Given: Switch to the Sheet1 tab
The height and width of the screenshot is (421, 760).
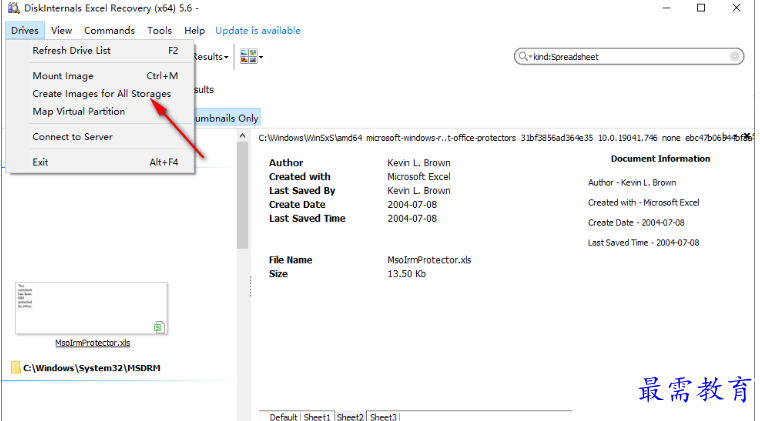Looking at the screenshot, I should (x=317, y=417).
